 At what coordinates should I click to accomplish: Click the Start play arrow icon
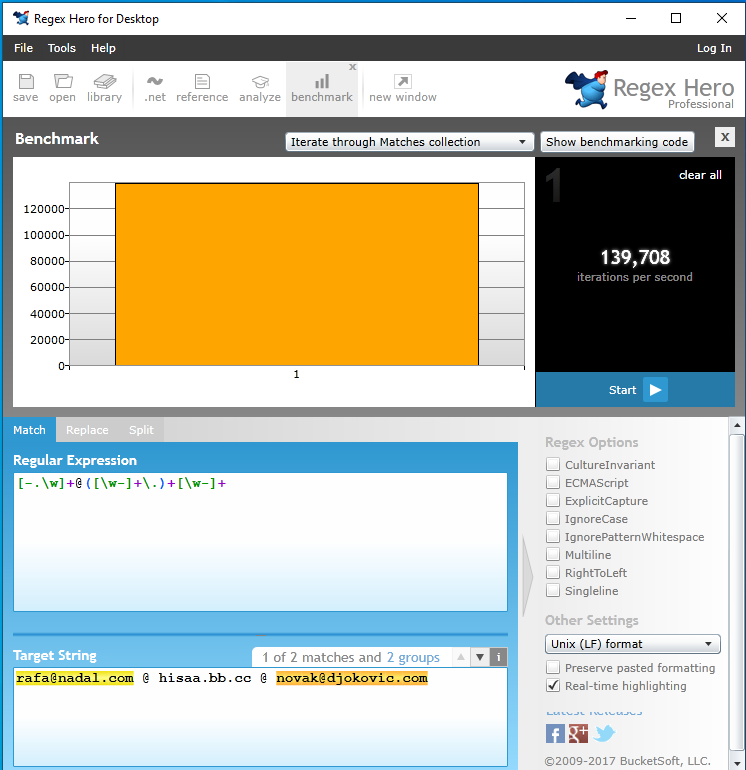(655, 389)
